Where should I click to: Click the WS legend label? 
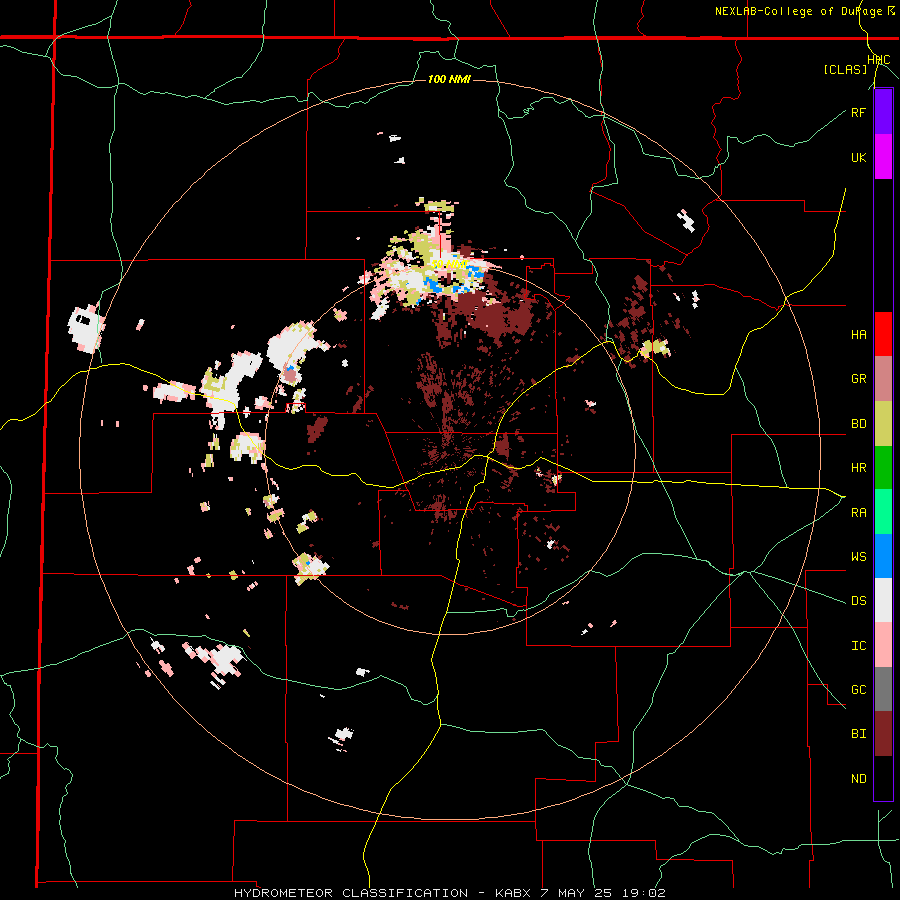858,556
